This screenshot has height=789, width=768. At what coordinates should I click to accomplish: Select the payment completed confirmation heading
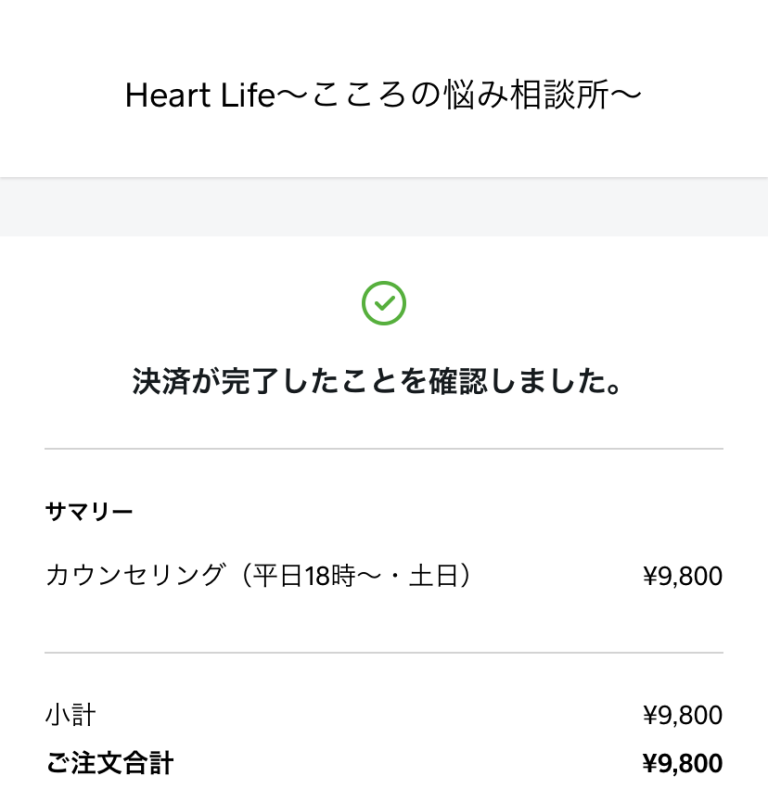pos(377,381)
